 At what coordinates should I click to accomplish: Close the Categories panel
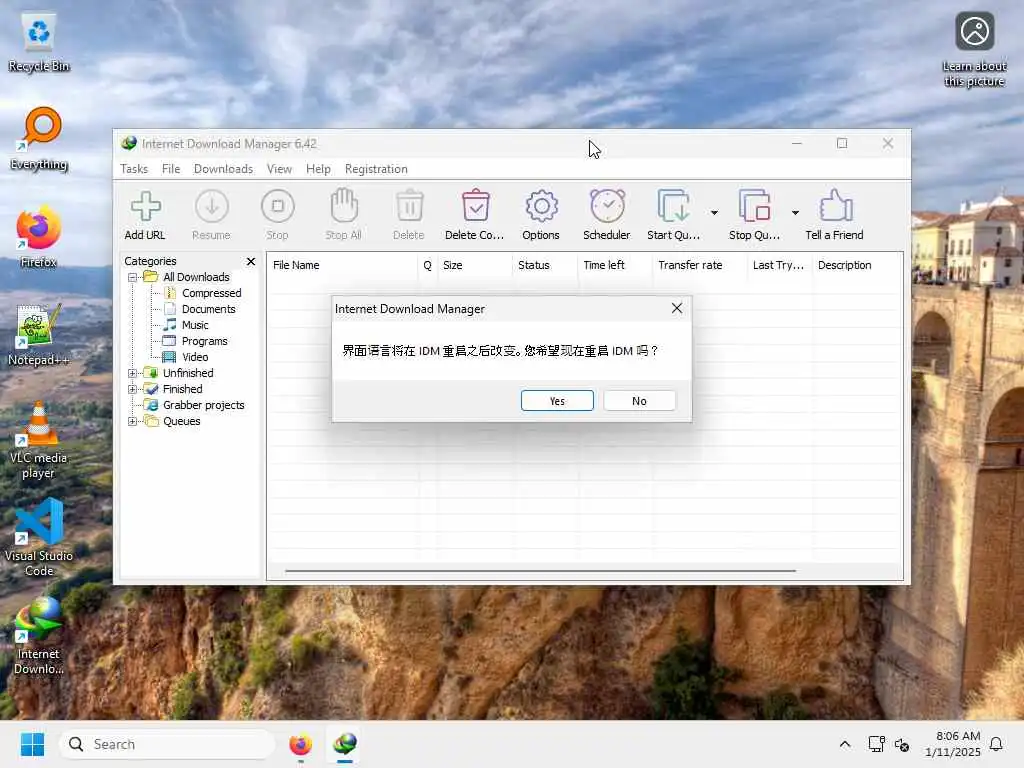click(251, 261)
